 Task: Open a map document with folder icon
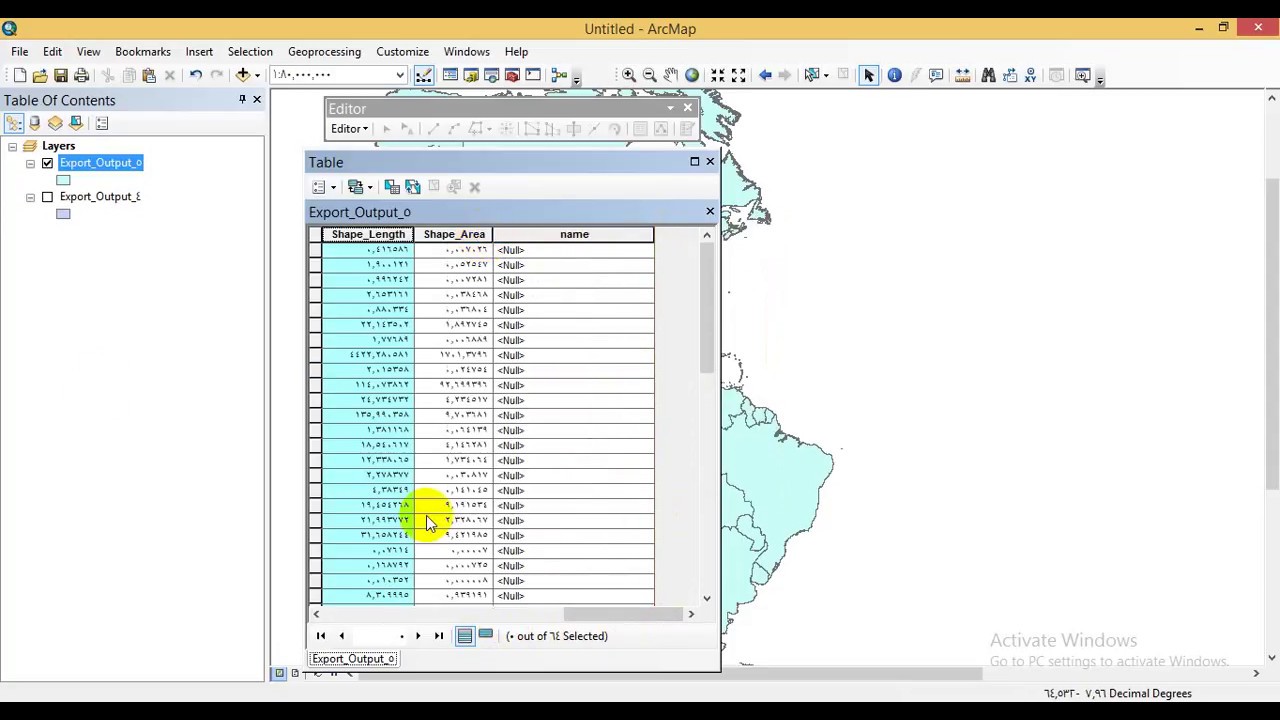pyautogui.click(x=40, y=75)
